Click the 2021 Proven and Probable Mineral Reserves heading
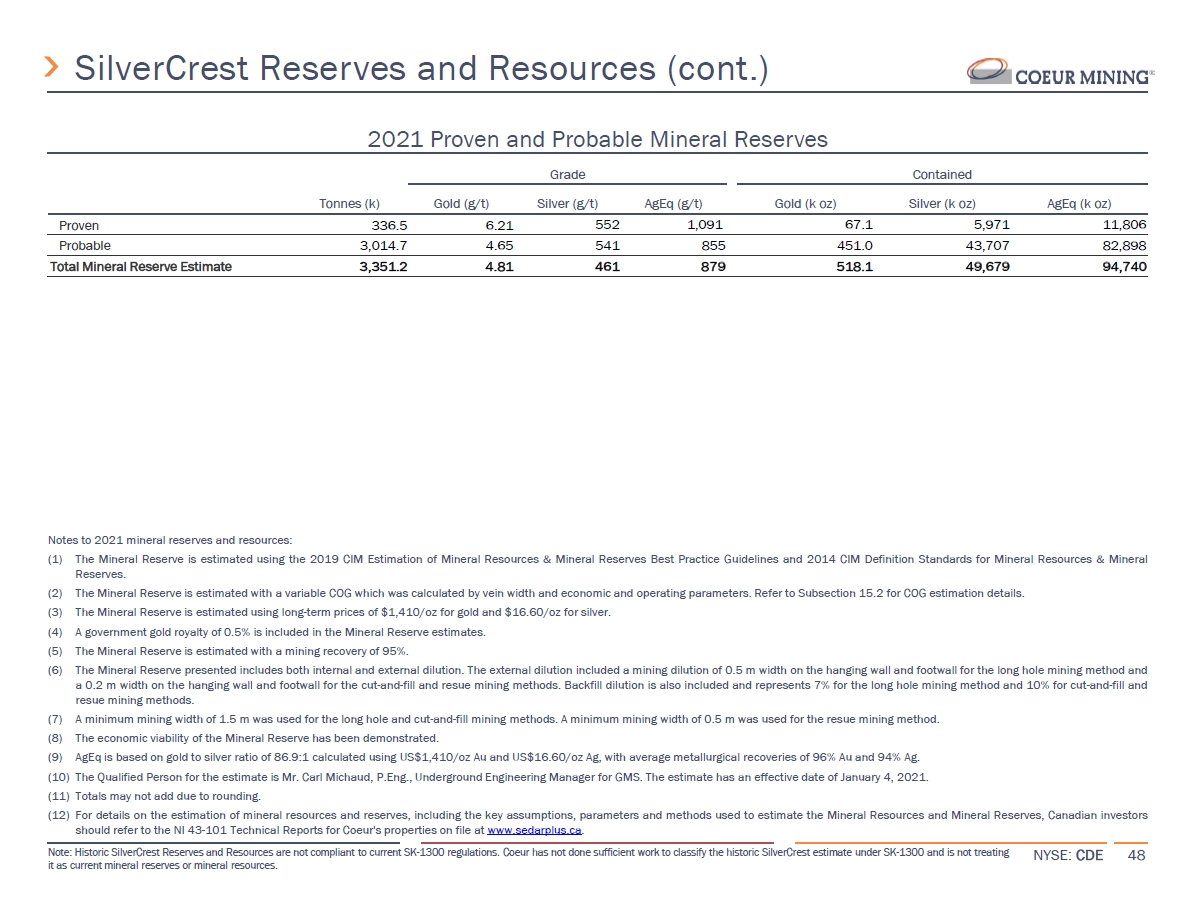This screenshot has width=1198, height=903. (598, 139)
